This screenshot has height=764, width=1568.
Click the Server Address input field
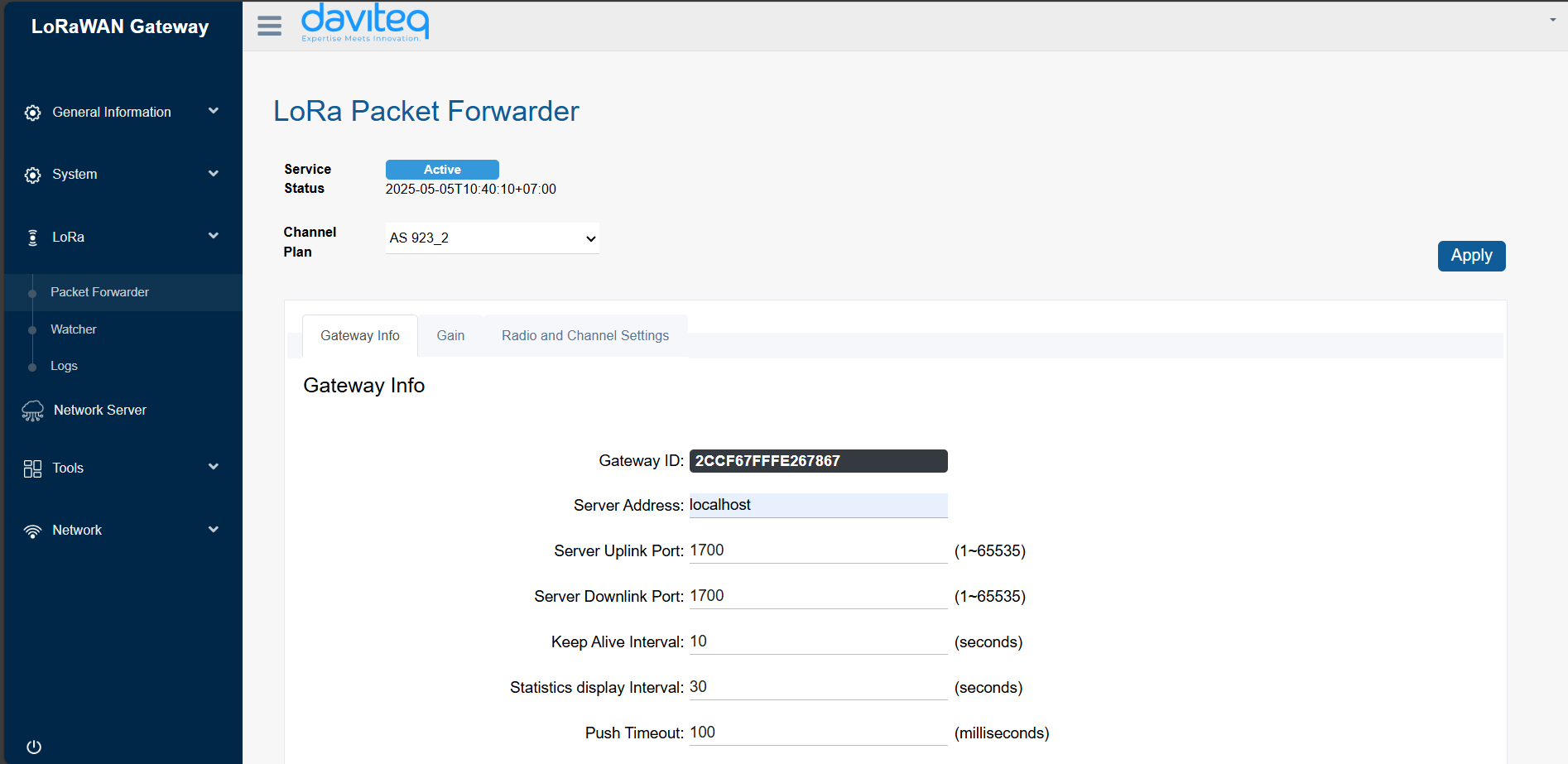coord(817,505)
